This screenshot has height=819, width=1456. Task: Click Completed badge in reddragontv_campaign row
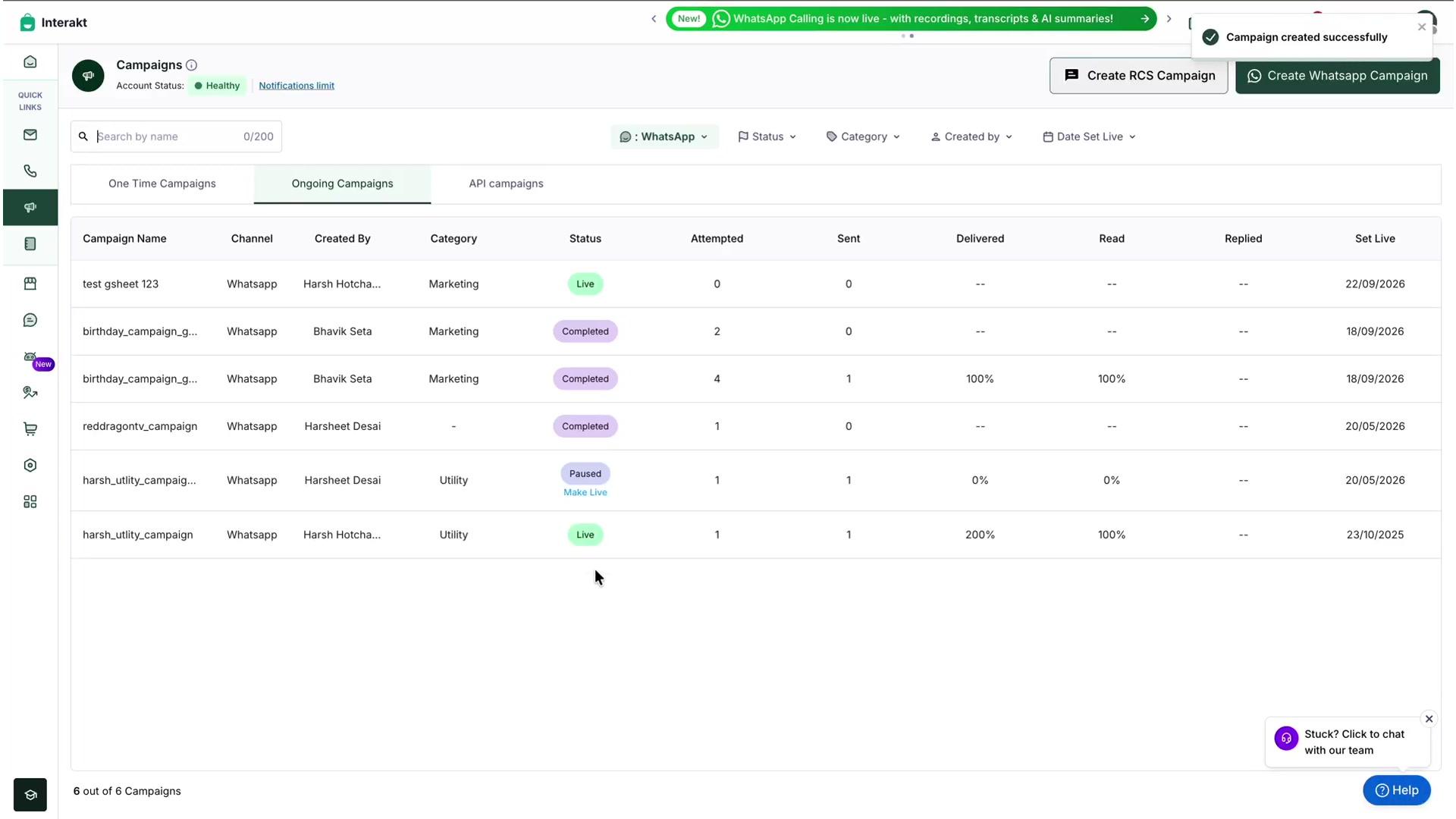[585, 426]
